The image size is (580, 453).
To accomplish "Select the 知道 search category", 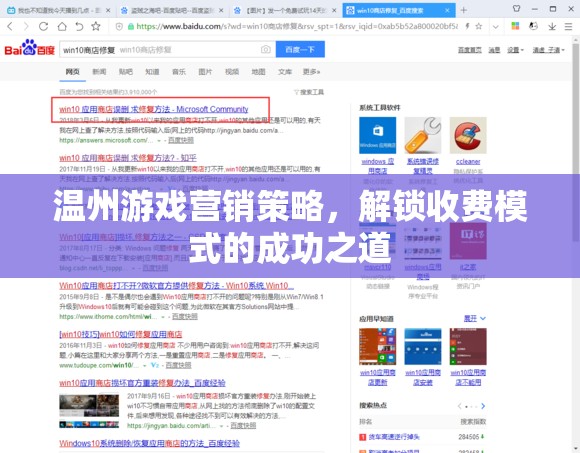I will (152, 72).
